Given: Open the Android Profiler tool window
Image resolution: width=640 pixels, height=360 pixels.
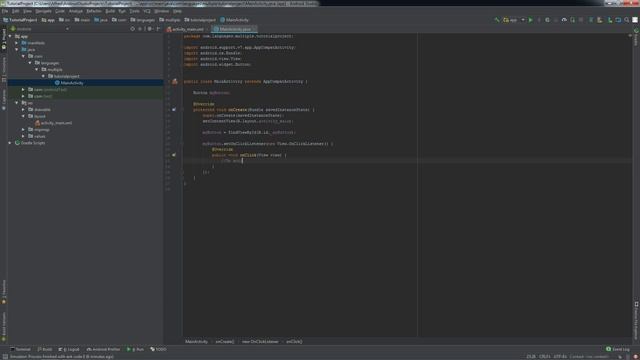Looking at the screenshot, I should tap(104, 349).
